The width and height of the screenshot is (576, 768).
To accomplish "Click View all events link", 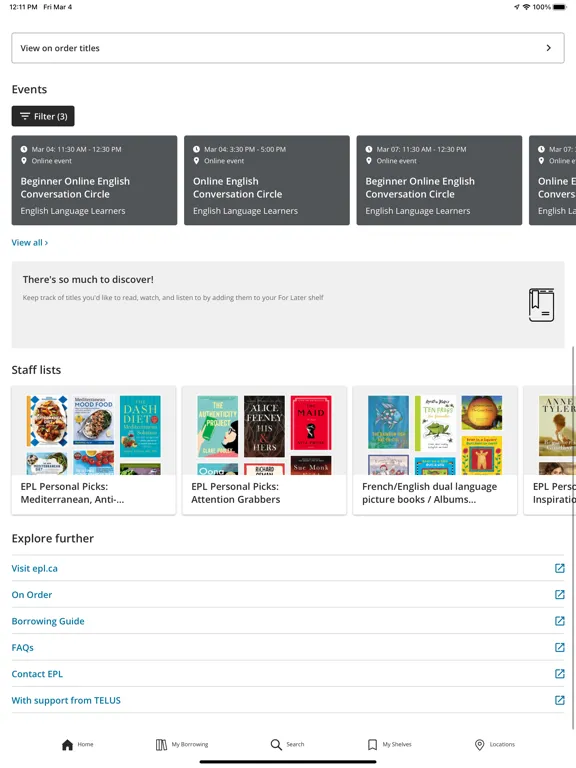I will 30,242.
